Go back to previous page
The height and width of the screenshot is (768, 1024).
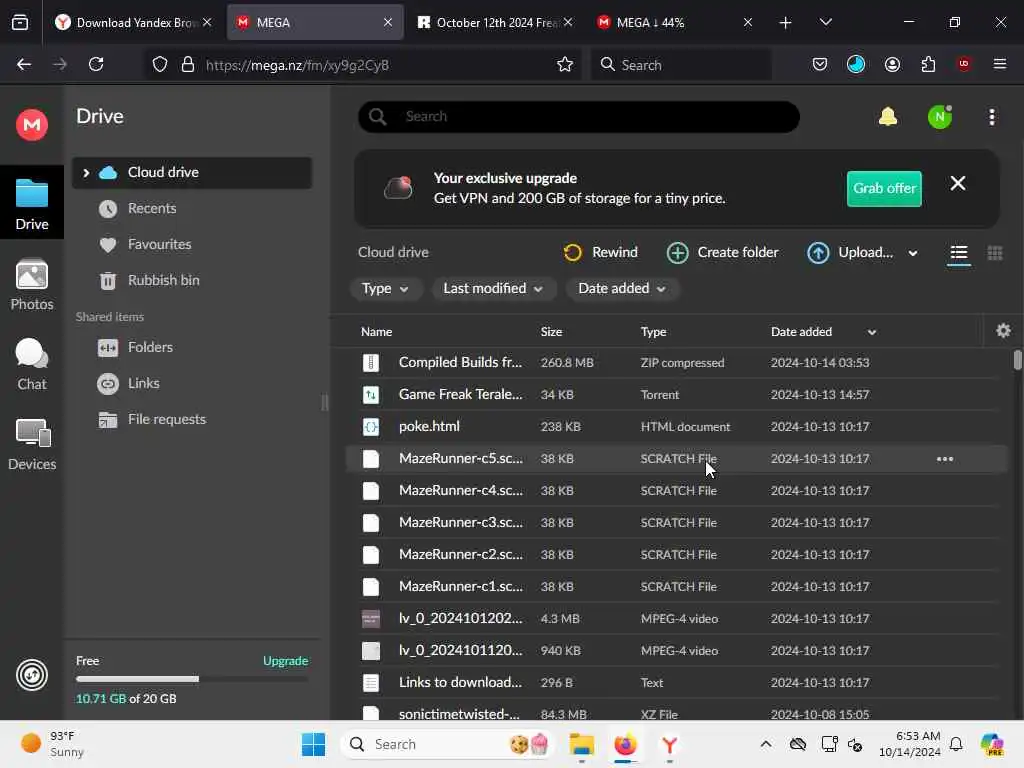(x=24, y=64)
